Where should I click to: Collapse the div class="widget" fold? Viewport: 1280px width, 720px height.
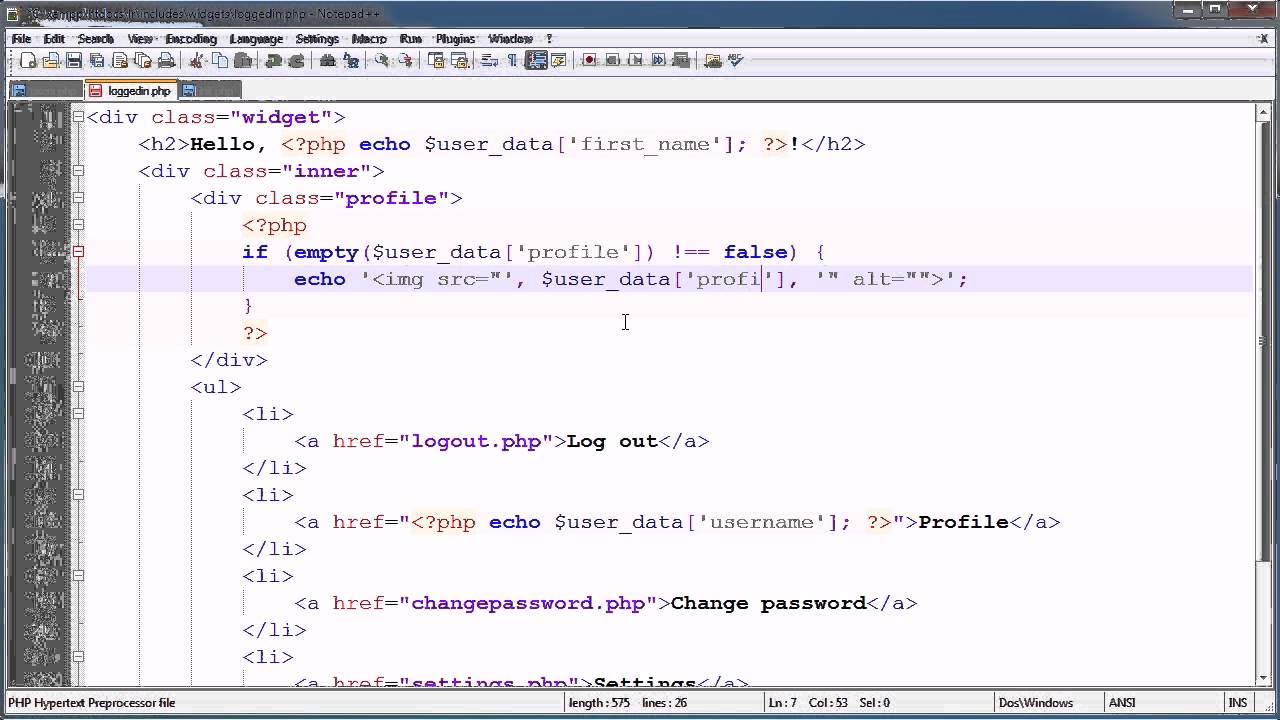click(79, 117)
